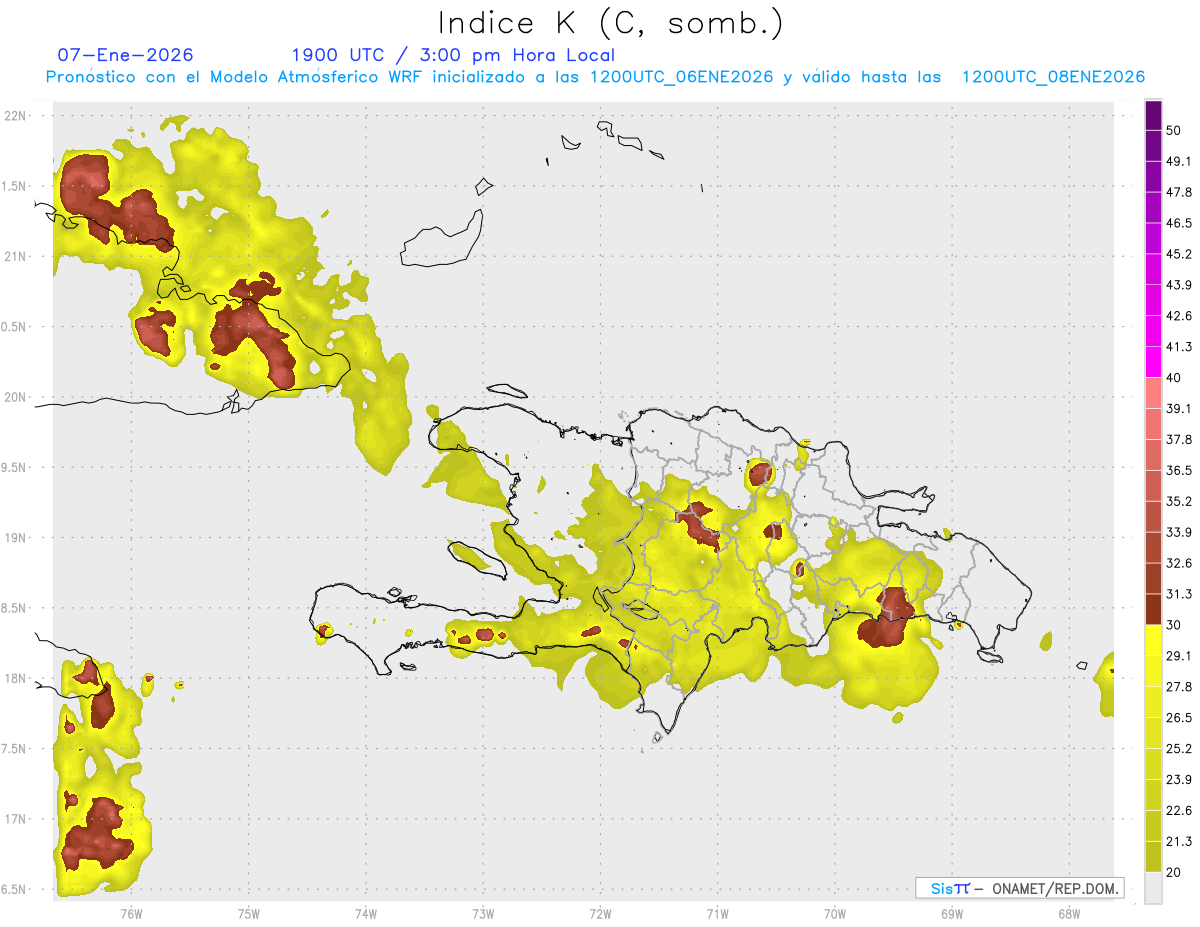1200x927 pixels.
Task: Click the 22N latitude axis label
Action: coord(17,116)
